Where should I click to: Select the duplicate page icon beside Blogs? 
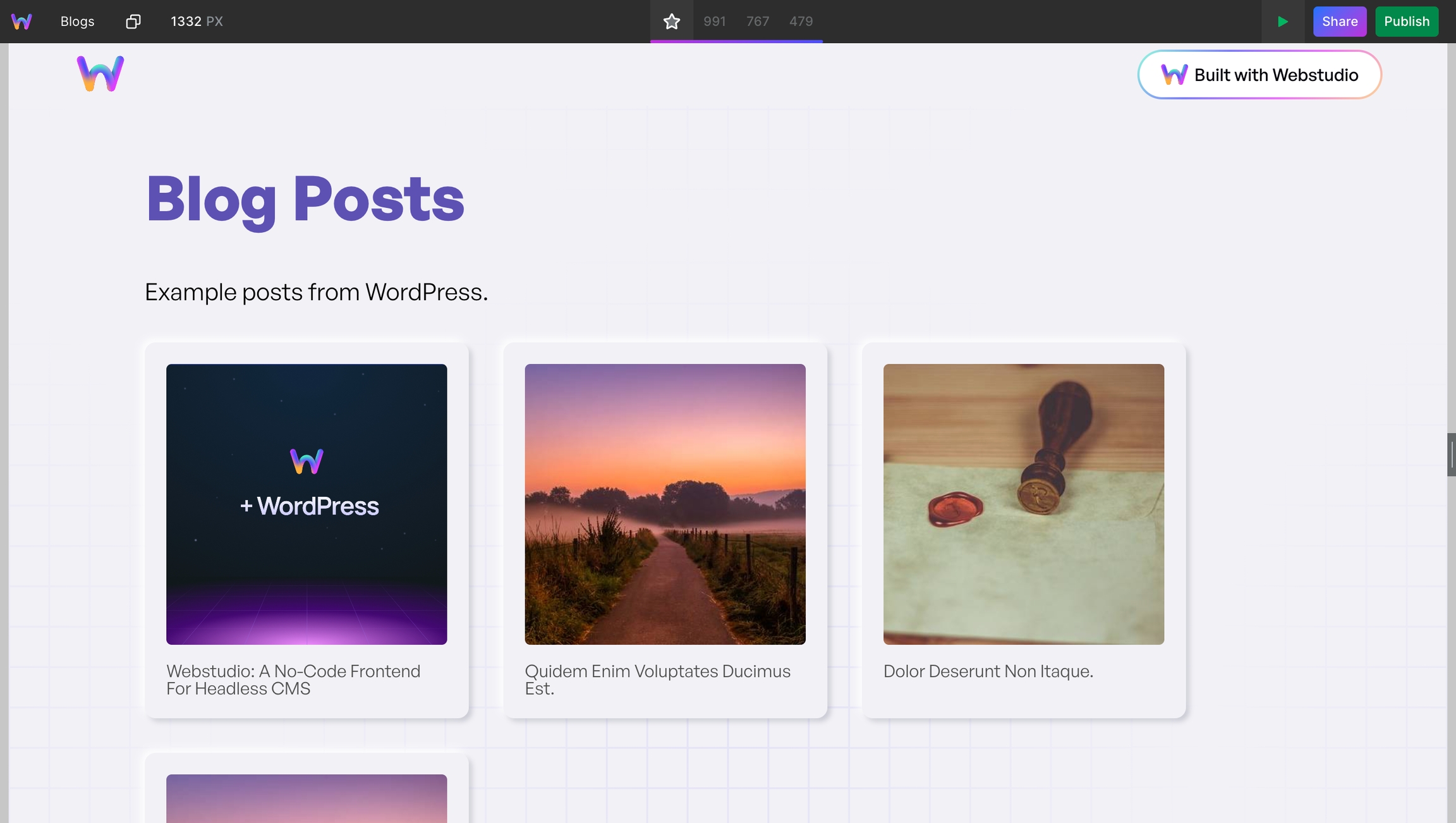(x=132, y=21)
